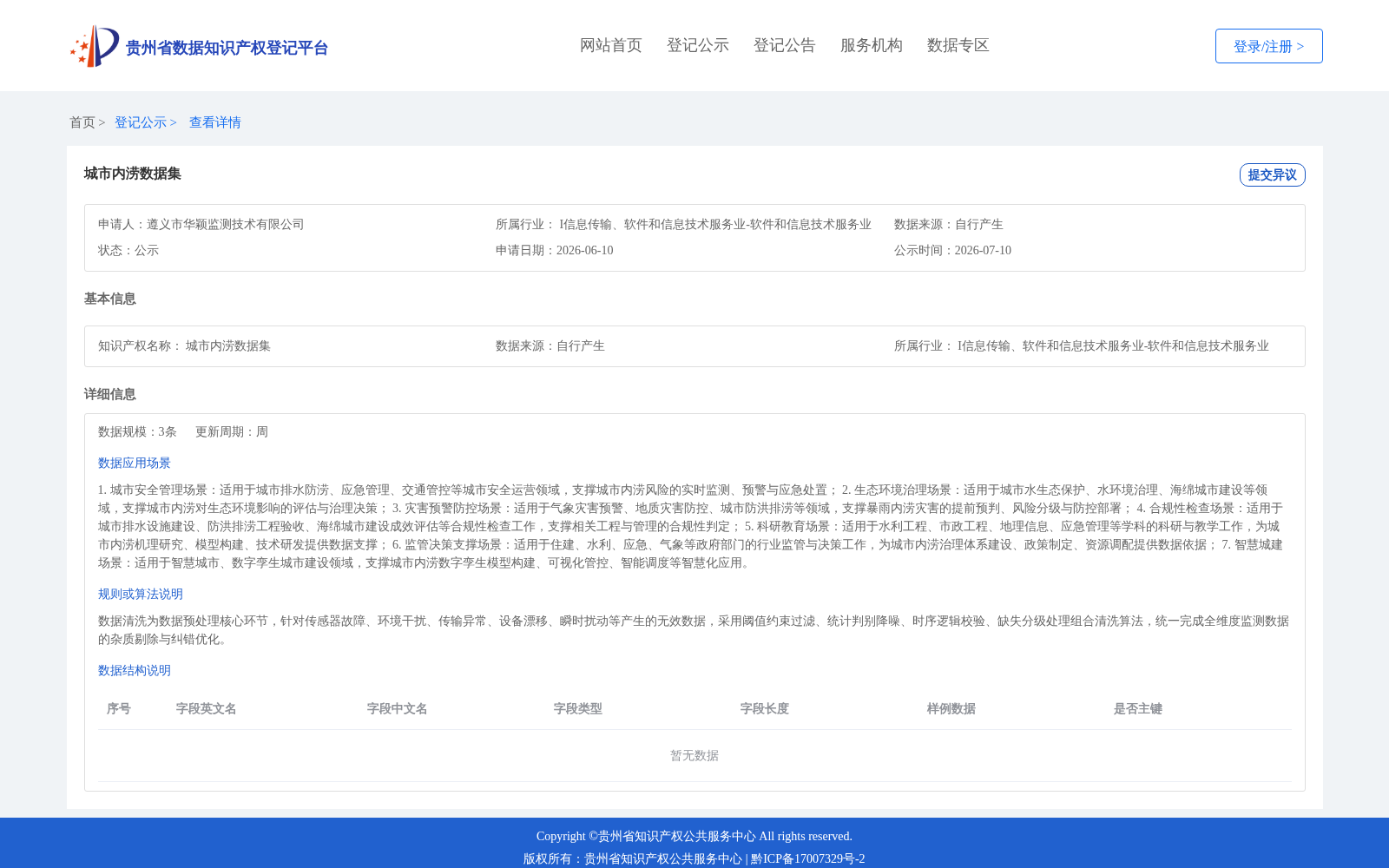Screen dimensions: 1389x868
Task: Click the 暂无数据 empty table placeholder
Action: tap(694, 755)
